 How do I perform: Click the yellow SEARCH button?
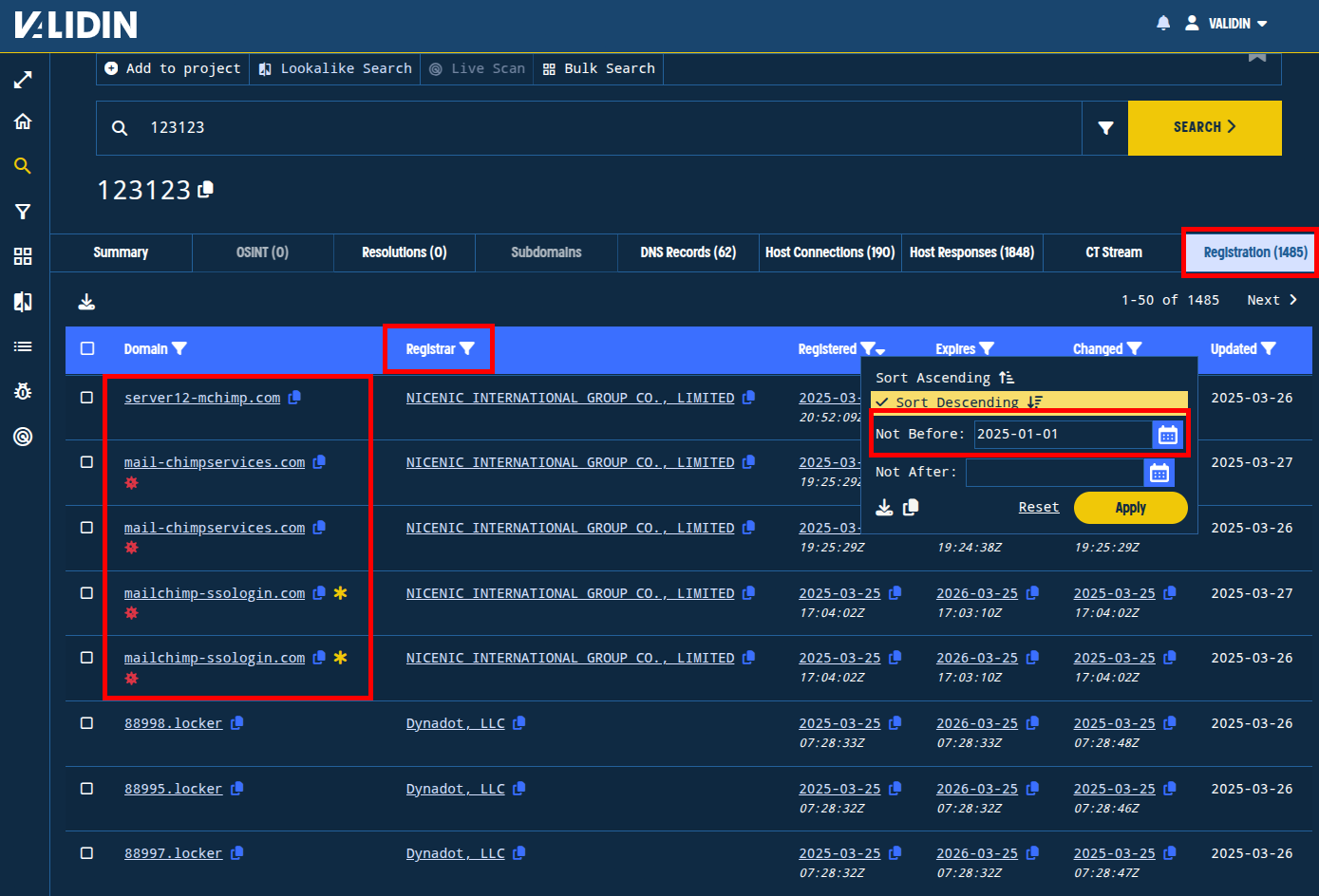pos(1204,127)
